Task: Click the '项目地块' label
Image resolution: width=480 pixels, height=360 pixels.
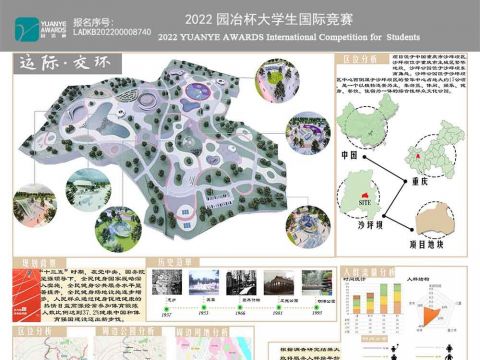Action: point(426,244)
